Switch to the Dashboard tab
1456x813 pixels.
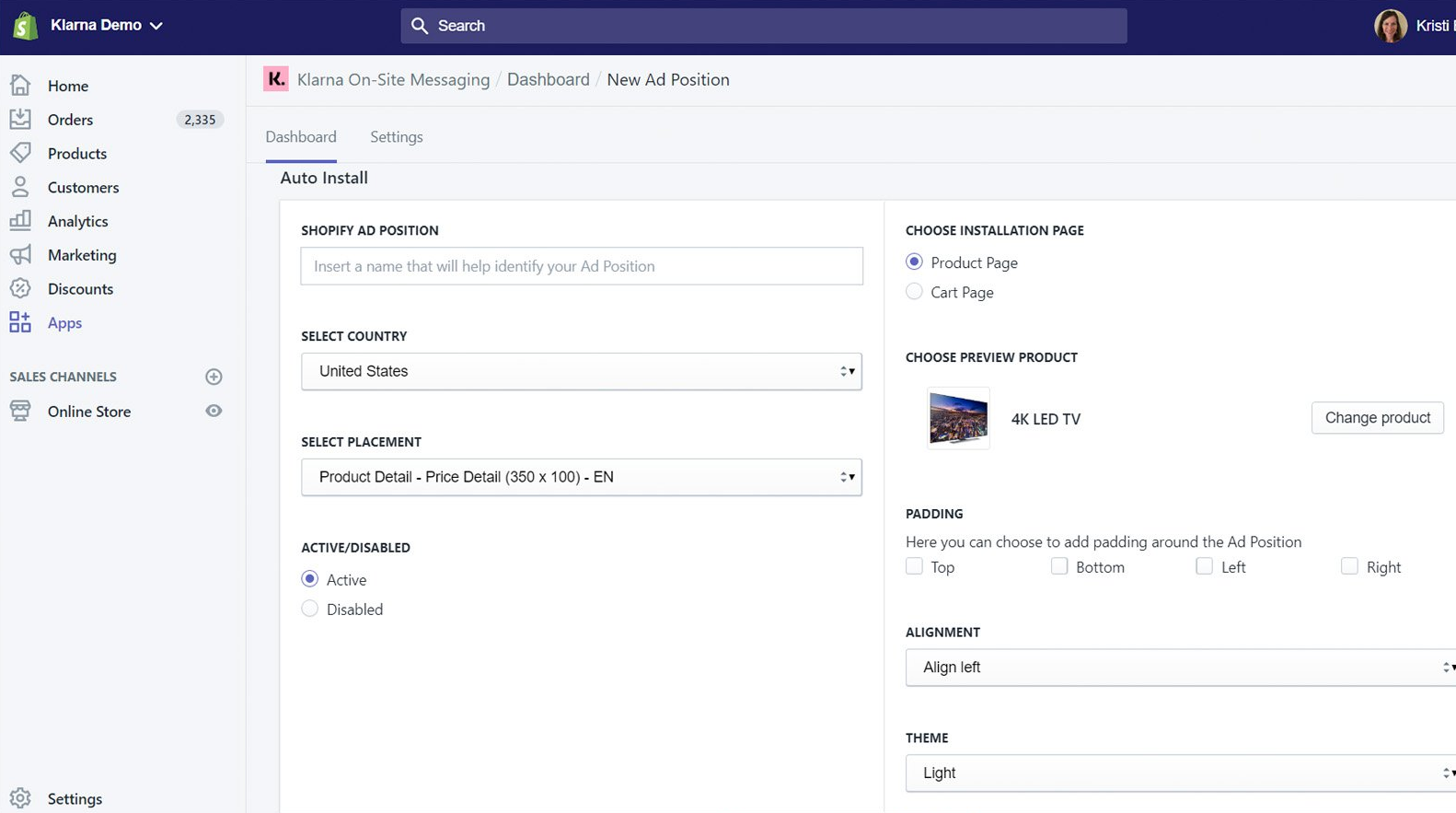[301, 137]
